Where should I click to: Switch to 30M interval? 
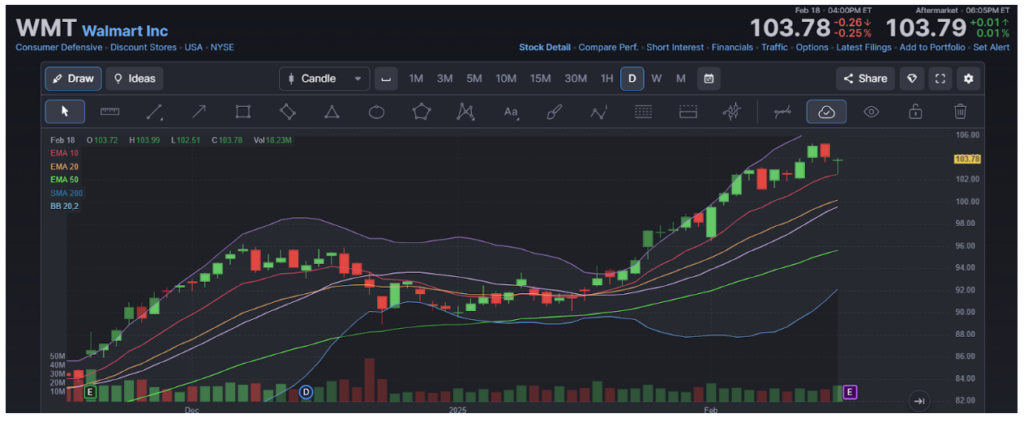[x=575, y=78]
